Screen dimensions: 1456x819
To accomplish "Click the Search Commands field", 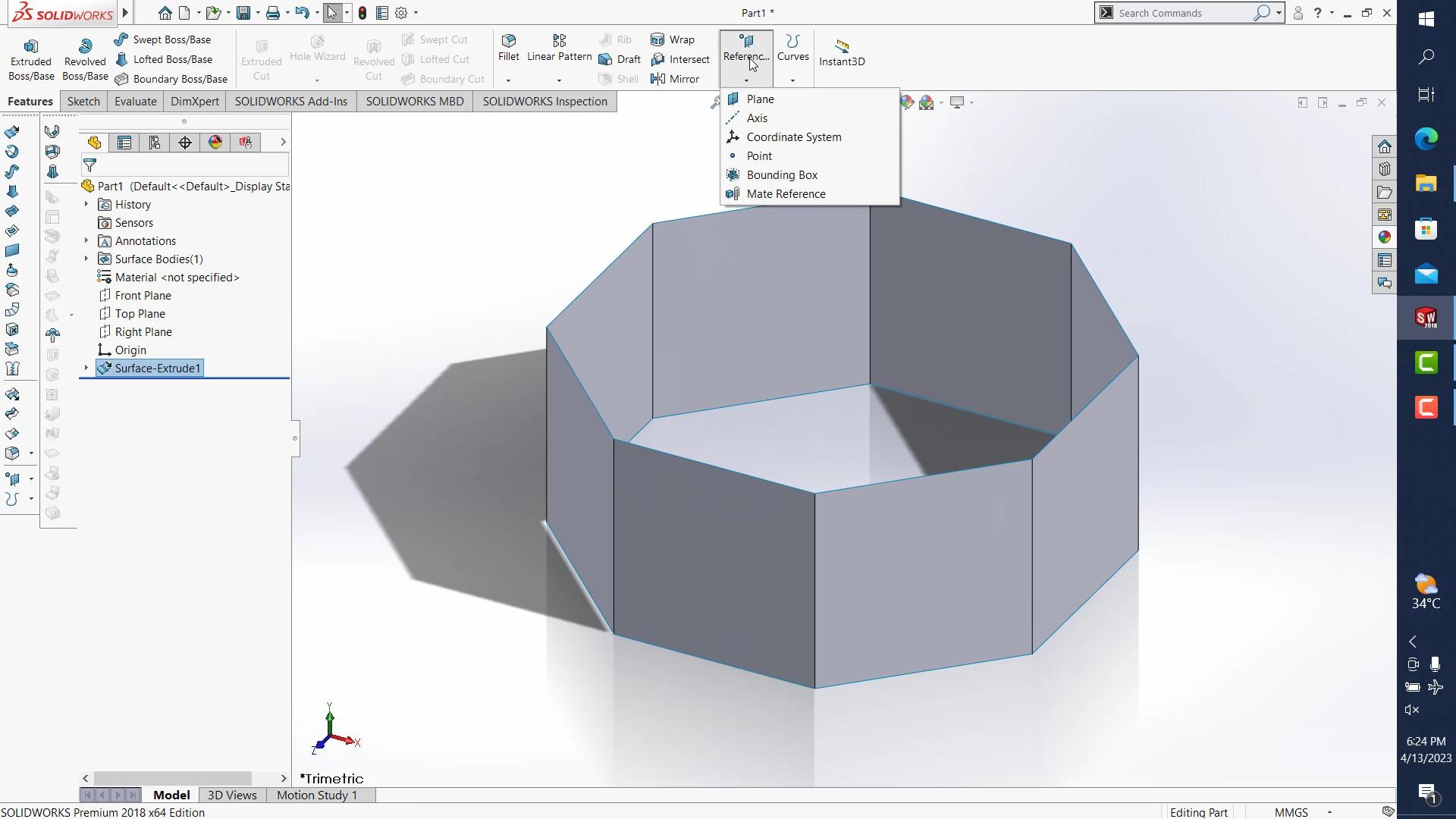I will 1183,13.
